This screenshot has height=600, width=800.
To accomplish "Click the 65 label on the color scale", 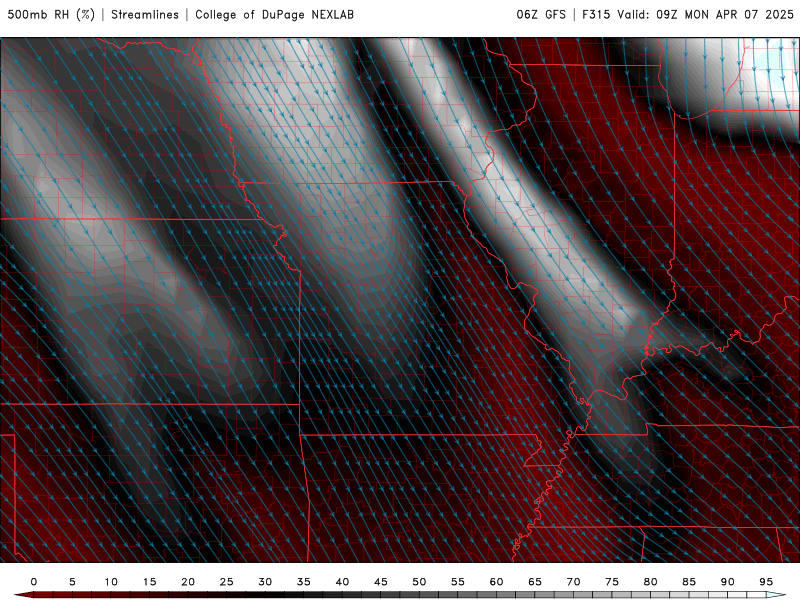I will coord(535,582).
